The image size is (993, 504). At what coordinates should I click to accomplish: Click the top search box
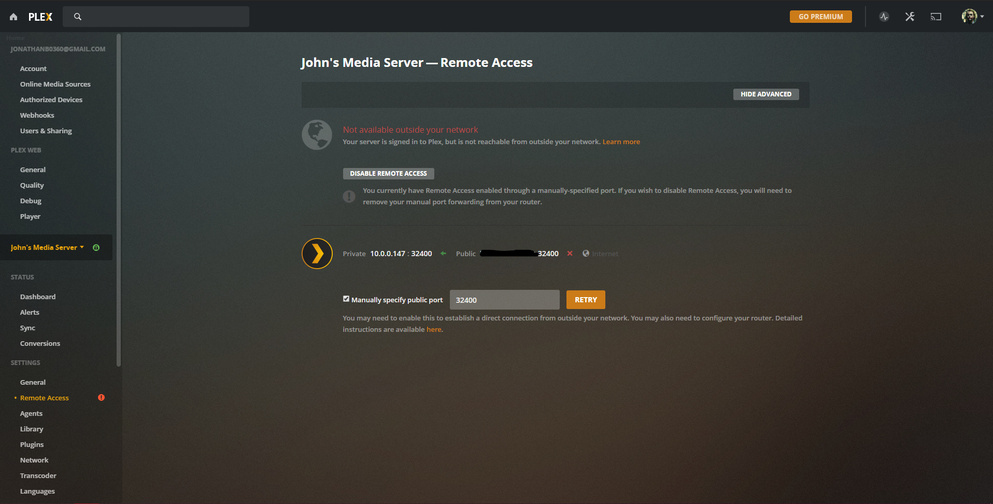click(x=156, y=17)
